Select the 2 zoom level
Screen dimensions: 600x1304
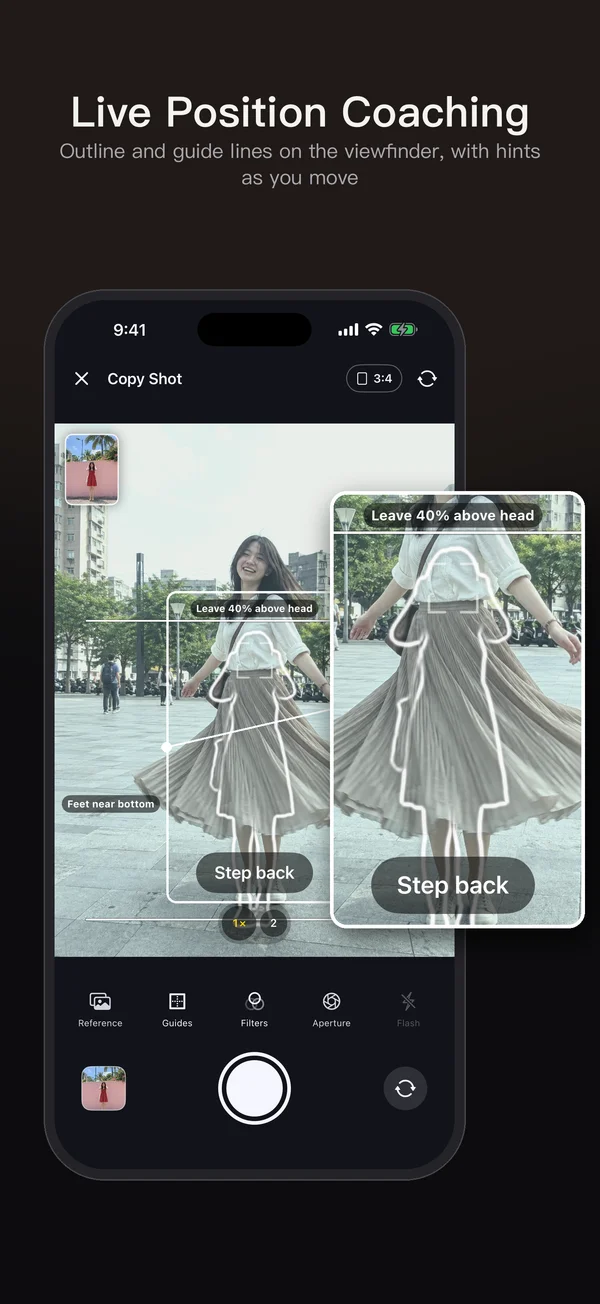274,923
